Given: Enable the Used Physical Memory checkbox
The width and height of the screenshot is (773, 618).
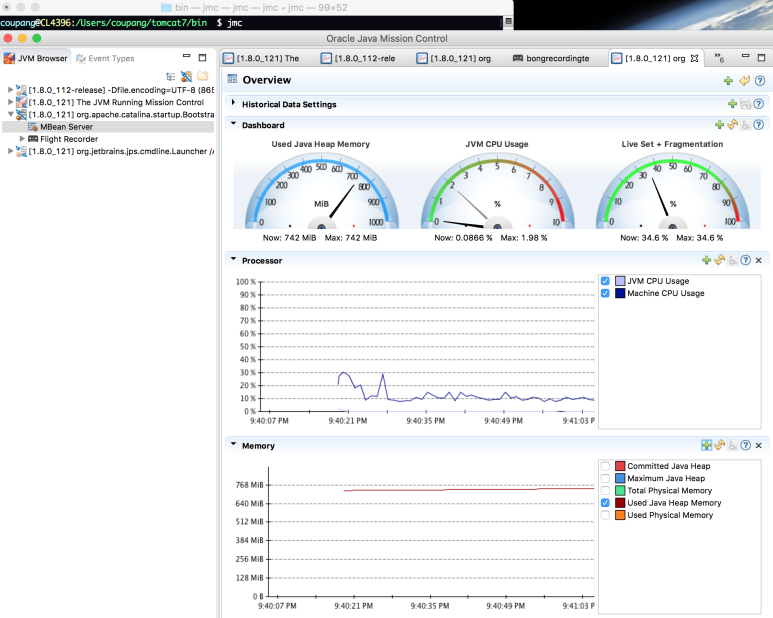Looking at the screenshot, I should tap(605, 515).
